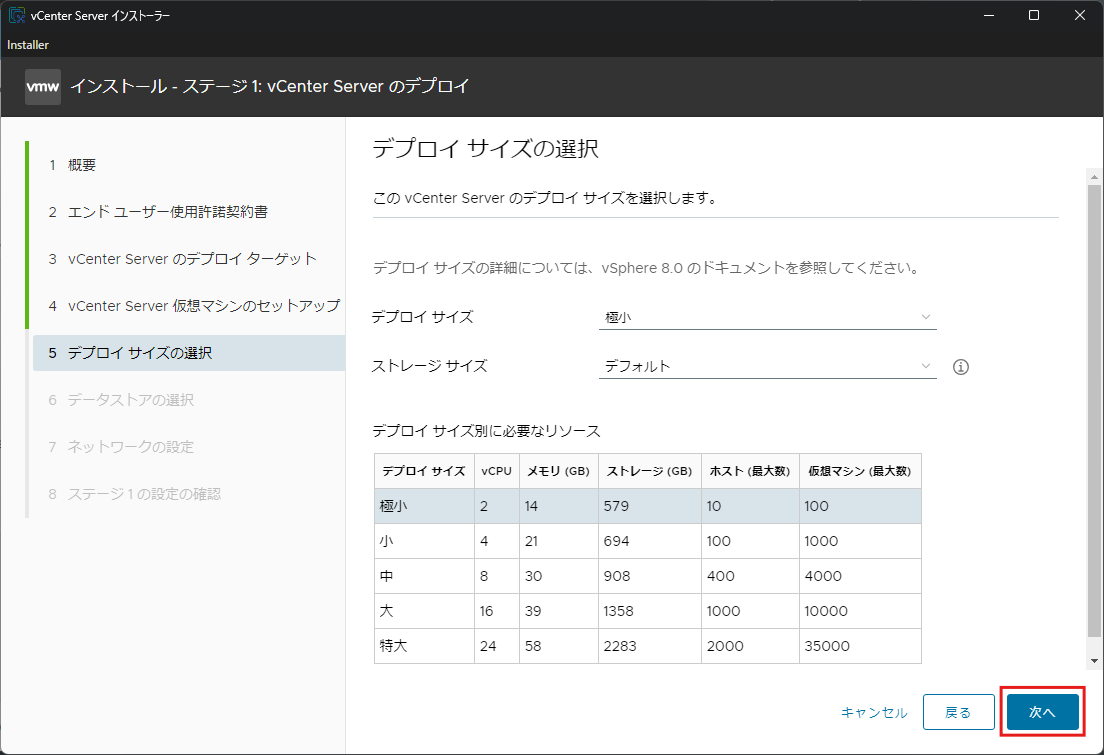The width and height of the screenshot is (1104, 755).
Task: Click storage value 694
Action: (616, 541)
